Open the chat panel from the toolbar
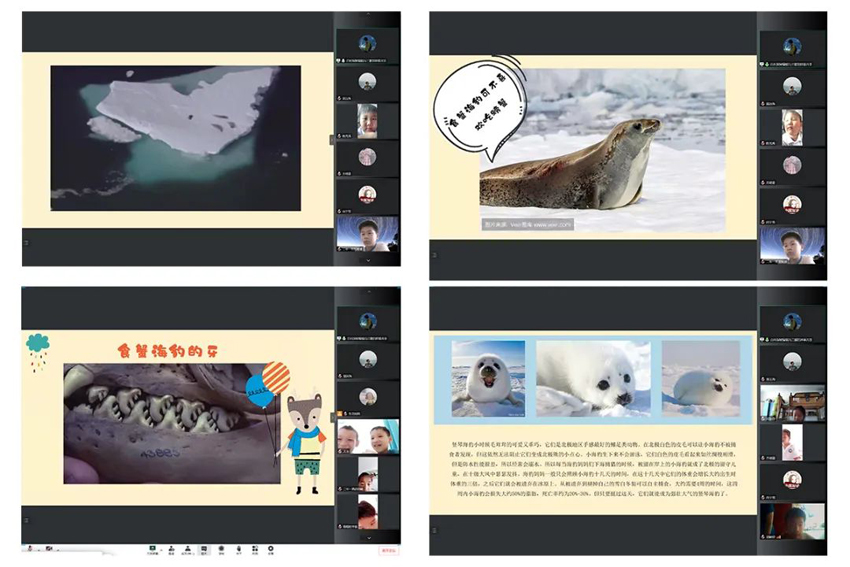This screenshot has height=567, width=850. pos(204,548)
